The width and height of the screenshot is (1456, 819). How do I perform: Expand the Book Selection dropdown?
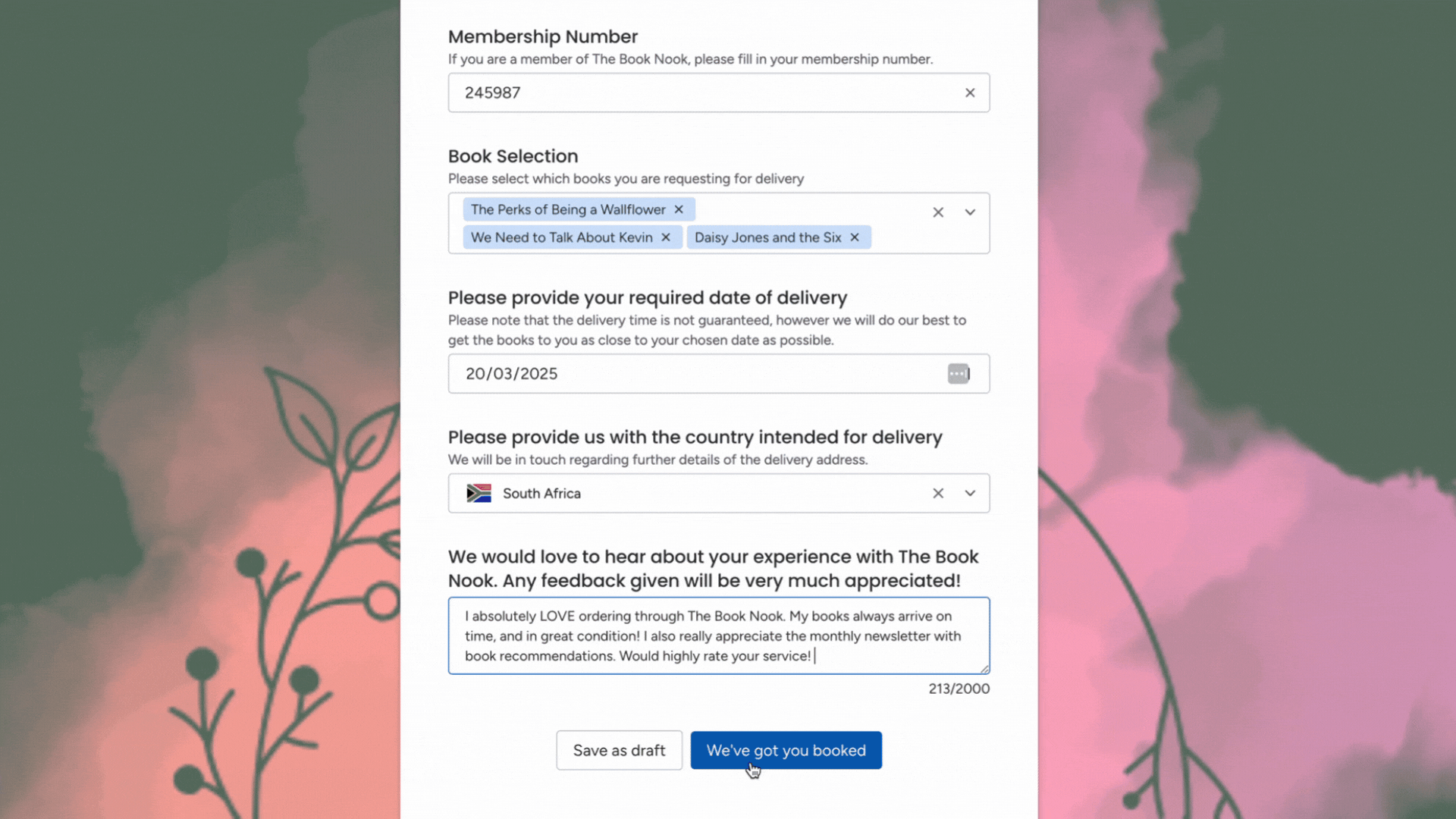pos(970,212)
